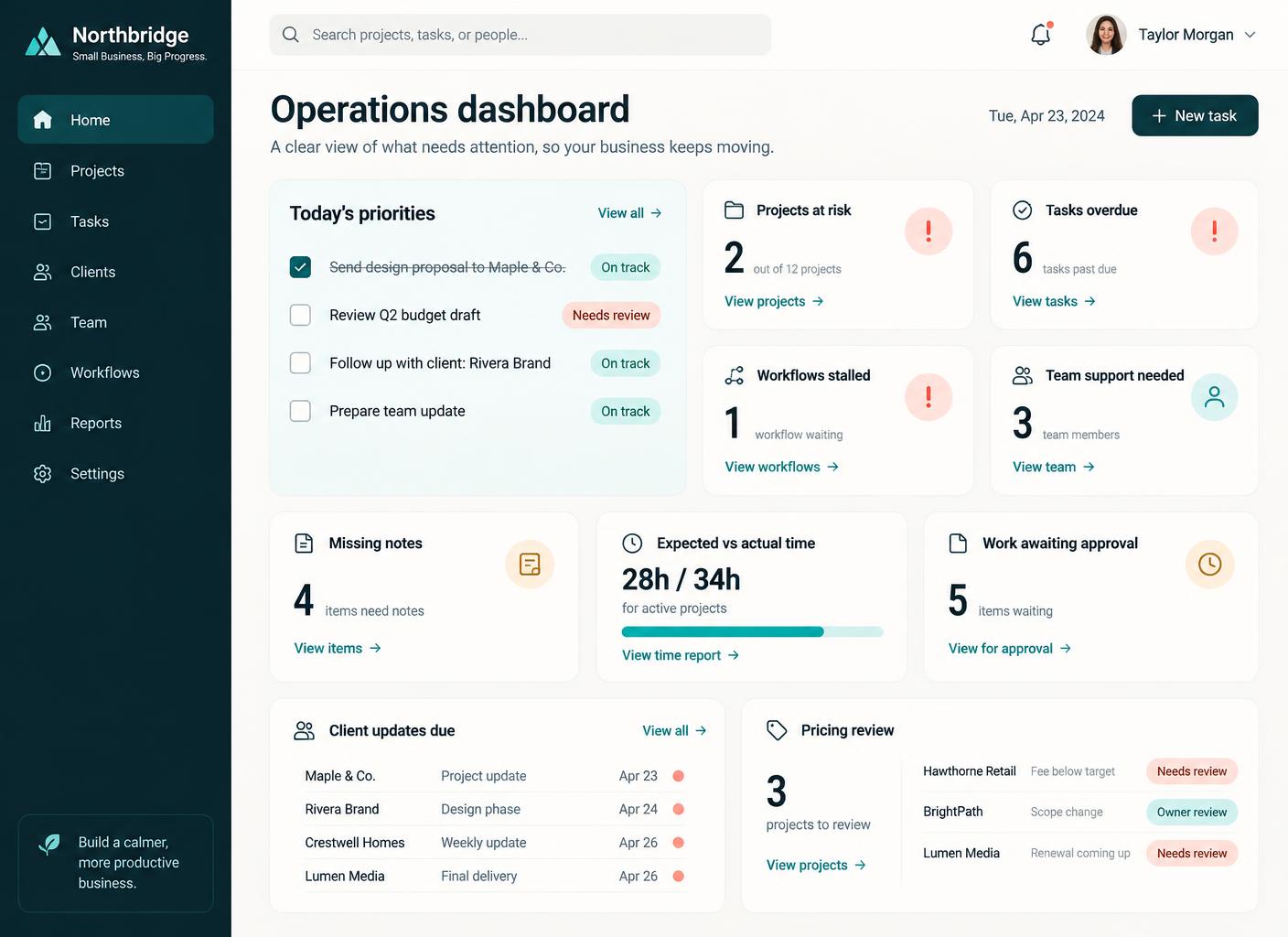
Task: Expand the Taylor Morgan account menu chevron
Action: pyautogui.click(x=1250, y=35)
